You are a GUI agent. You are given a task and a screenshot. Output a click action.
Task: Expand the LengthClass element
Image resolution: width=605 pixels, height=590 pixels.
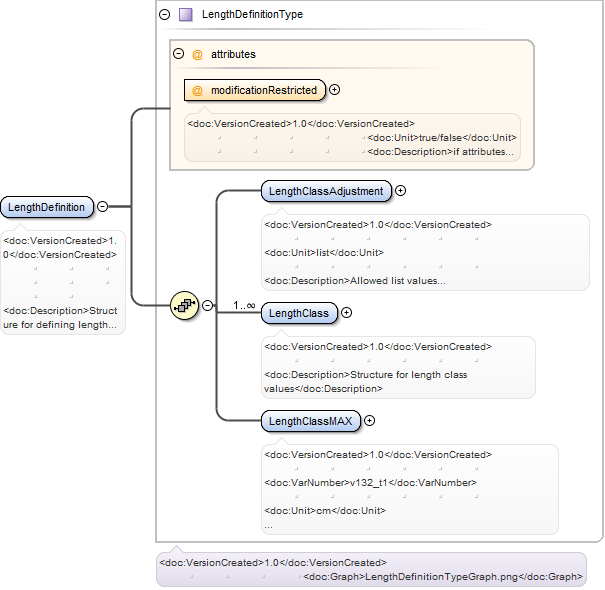tap(346, 313)
